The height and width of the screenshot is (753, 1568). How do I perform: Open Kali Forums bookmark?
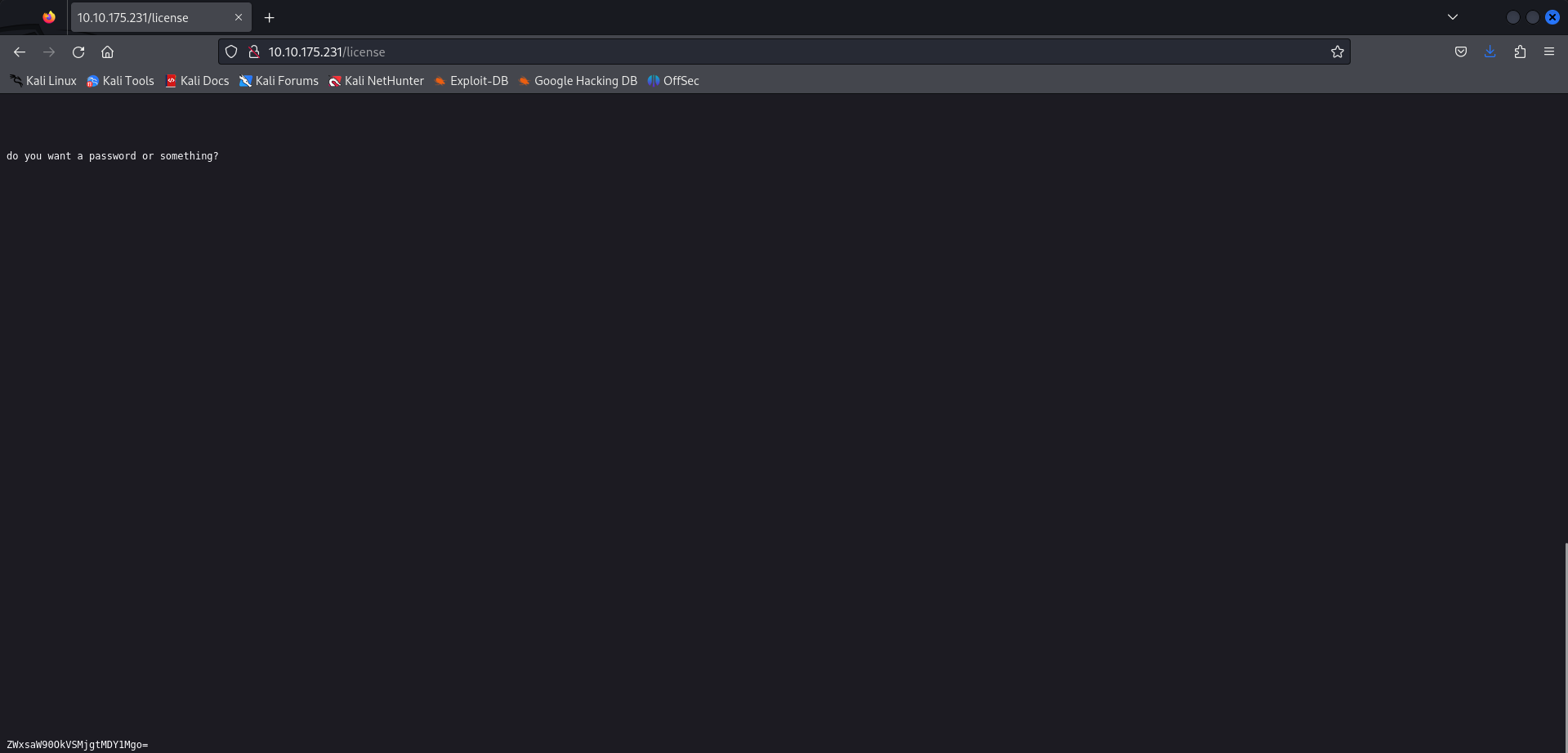[x=279, y=81]
